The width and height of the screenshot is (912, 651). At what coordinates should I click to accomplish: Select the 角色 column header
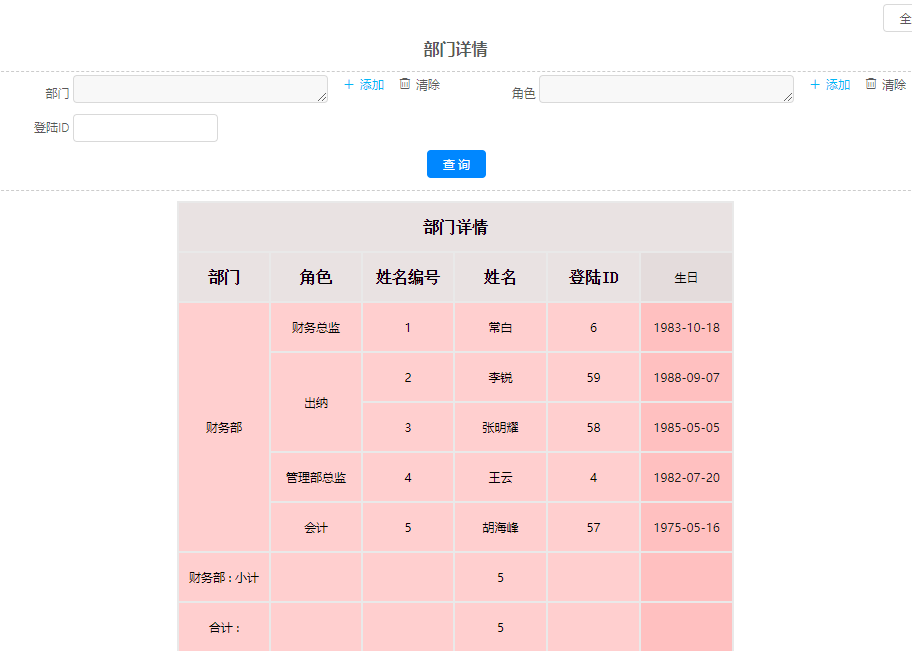coord(316,277)
